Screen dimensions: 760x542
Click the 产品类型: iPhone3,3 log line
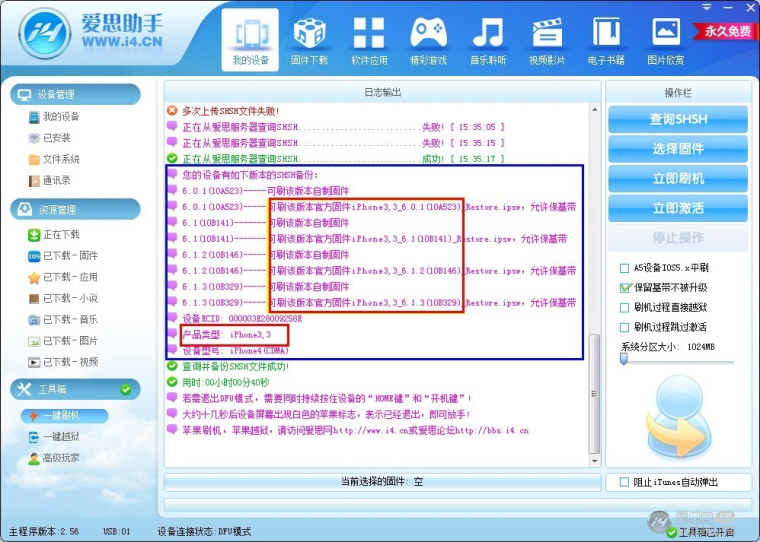(226, 335)
